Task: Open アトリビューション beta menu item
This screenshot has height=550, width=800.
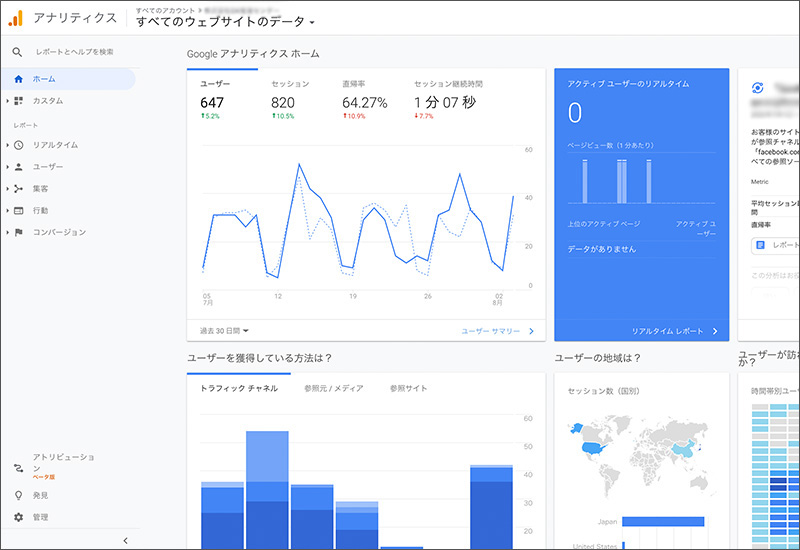Action: (63, 466)
